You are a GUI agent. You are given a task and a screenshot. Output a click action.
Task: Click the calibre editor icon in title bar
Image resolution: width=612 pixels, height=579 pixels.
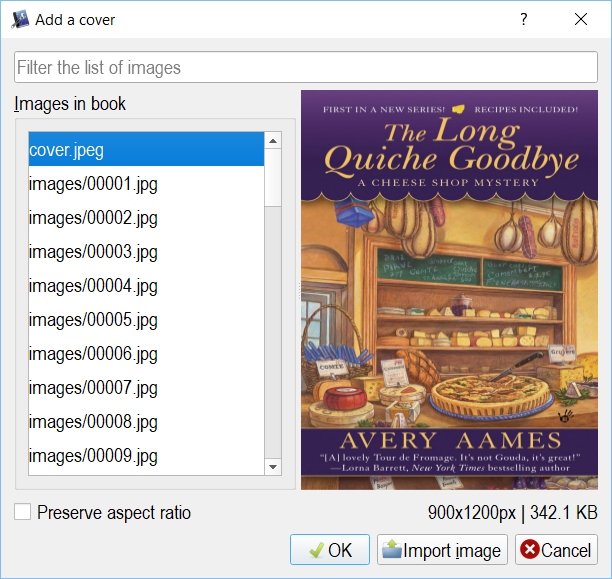point(20,20)
